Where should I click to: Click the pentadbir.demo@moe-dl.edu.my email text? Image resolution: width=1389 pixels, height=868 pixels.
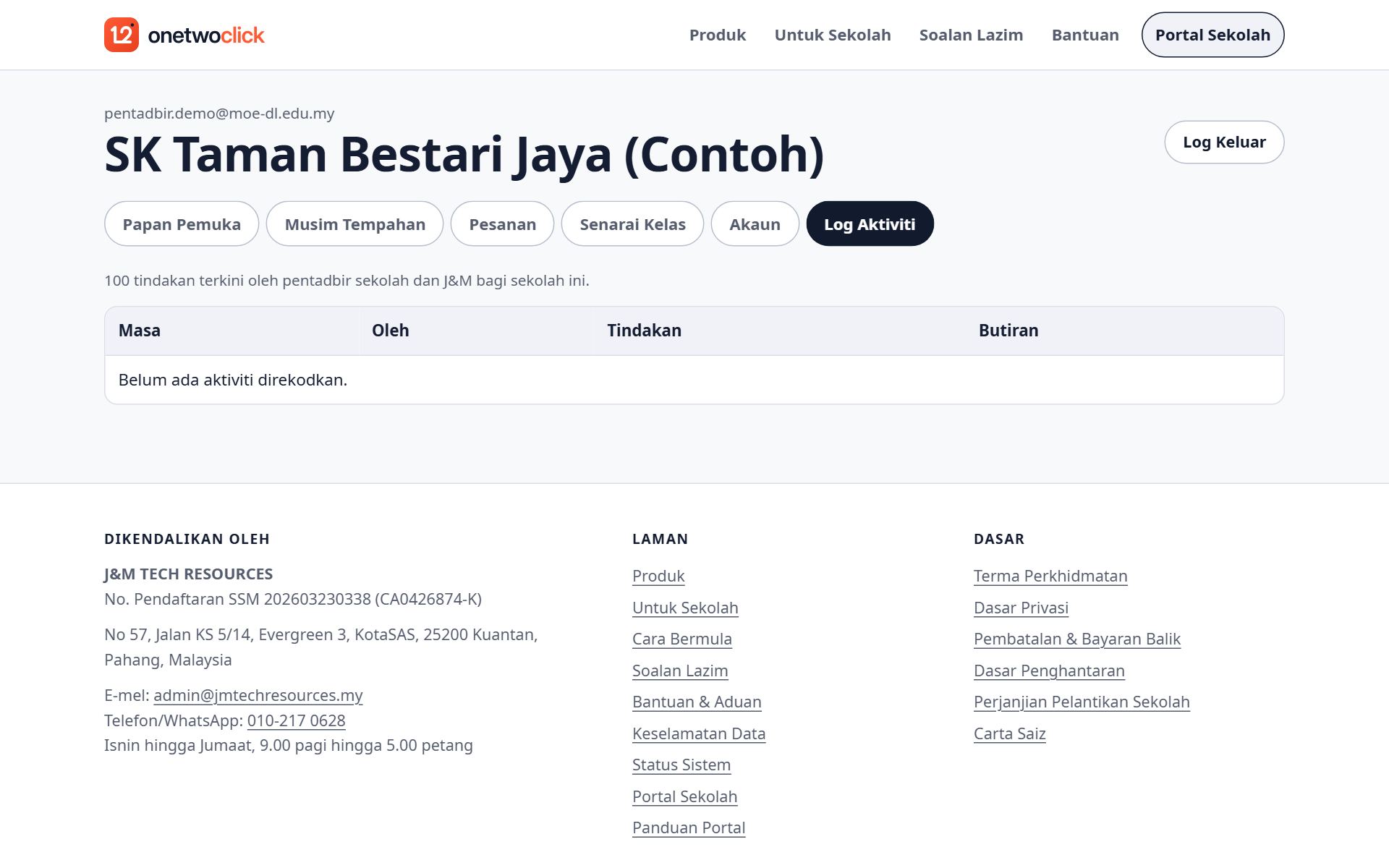(219, 114)
